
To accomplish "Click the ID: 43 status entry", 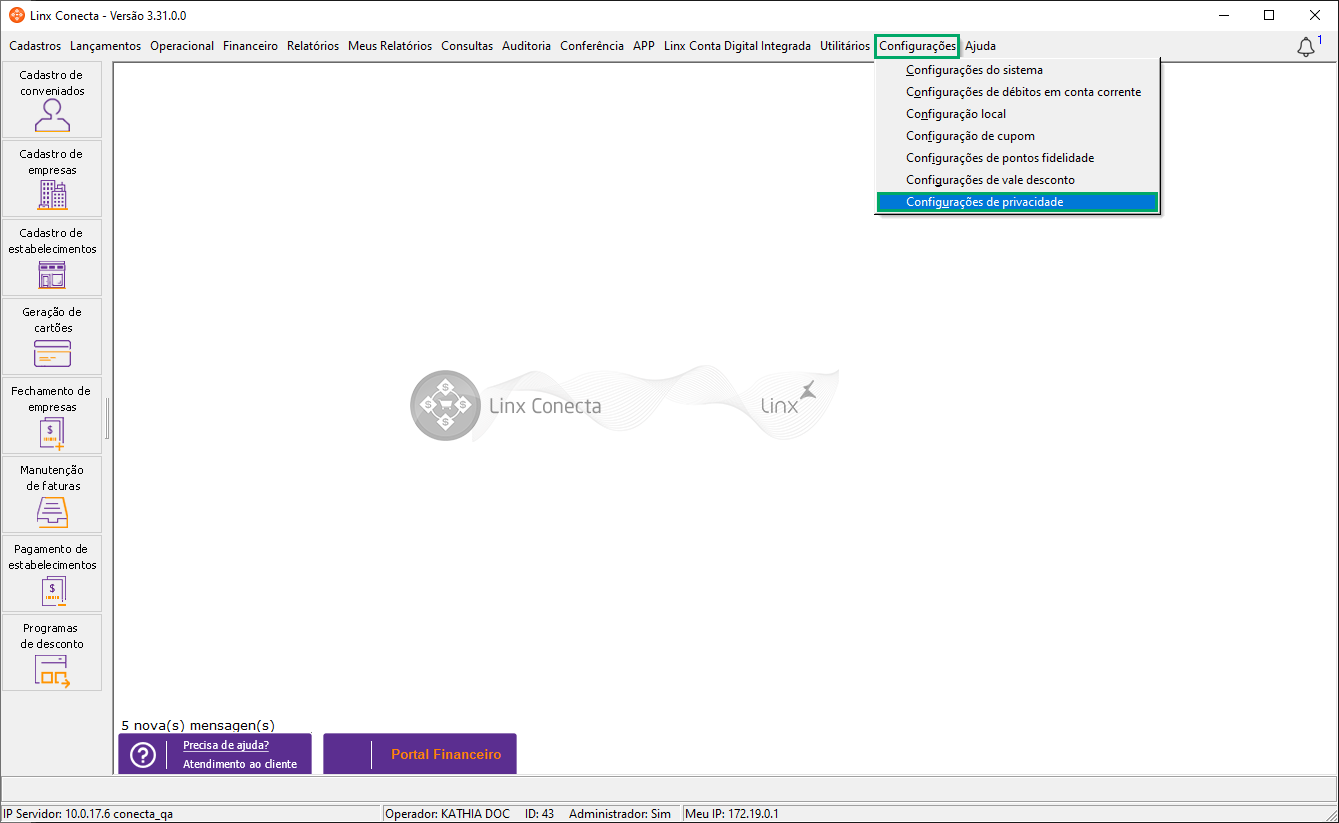I will (539, 814).
